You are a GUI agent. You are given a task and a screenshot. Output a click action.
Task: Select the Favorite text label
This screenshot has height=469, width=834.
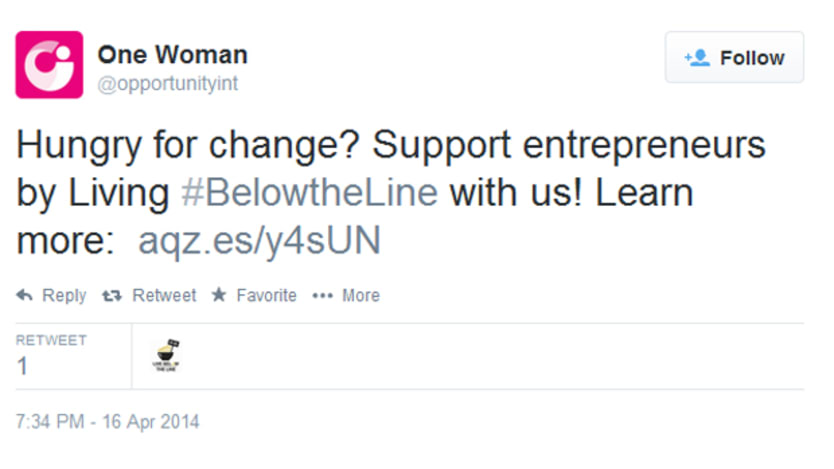coord(266,295)
